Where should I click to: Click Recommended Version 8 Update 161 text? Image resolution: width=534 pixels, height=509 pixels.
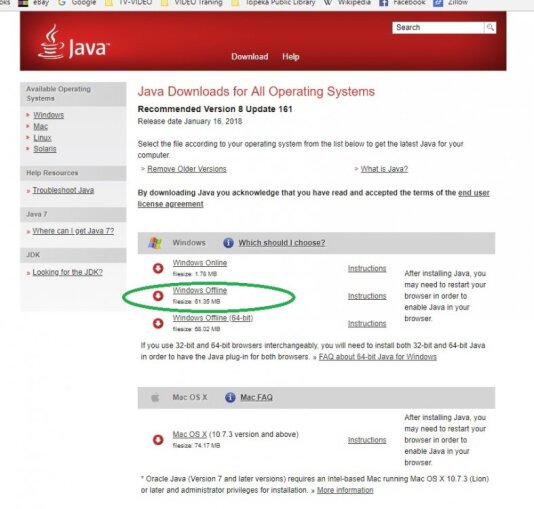click(215, 109)
